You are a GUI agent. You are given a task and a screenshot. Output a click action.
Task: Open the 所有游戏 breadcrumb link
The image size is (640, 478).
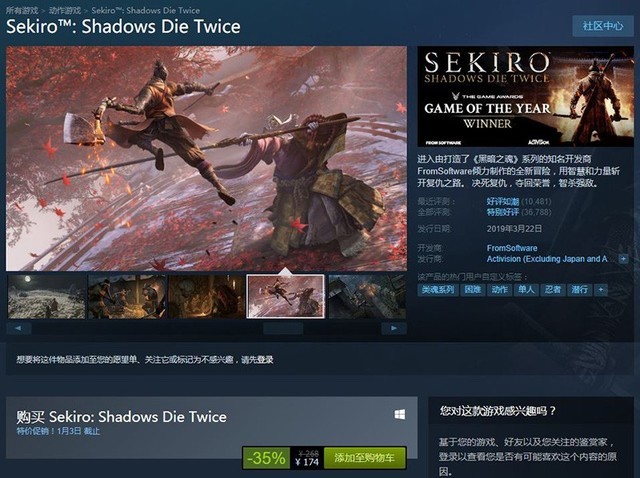[x=22, y=10]
